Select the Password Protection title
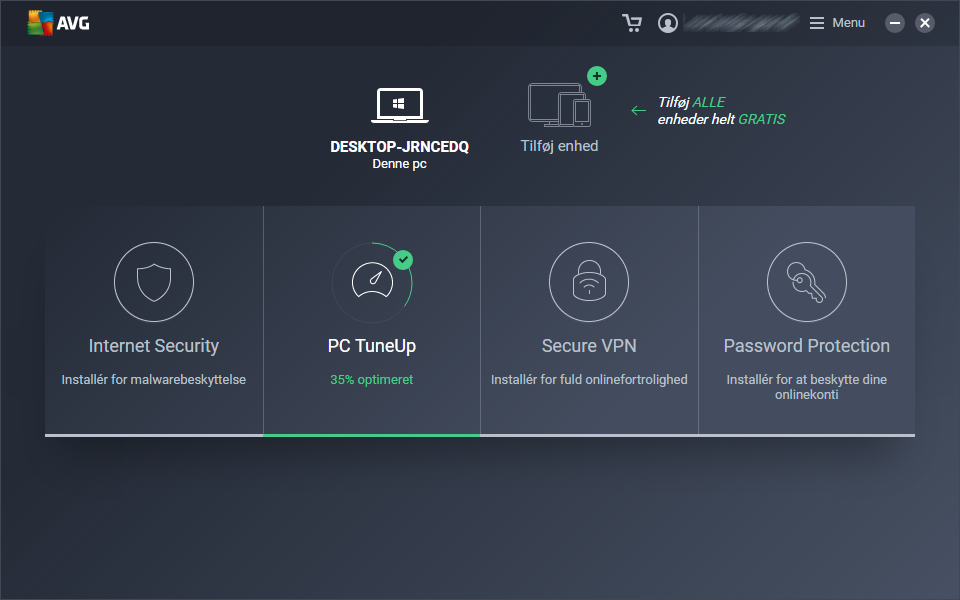Screen dimensions: 960x600 (807, 346)
